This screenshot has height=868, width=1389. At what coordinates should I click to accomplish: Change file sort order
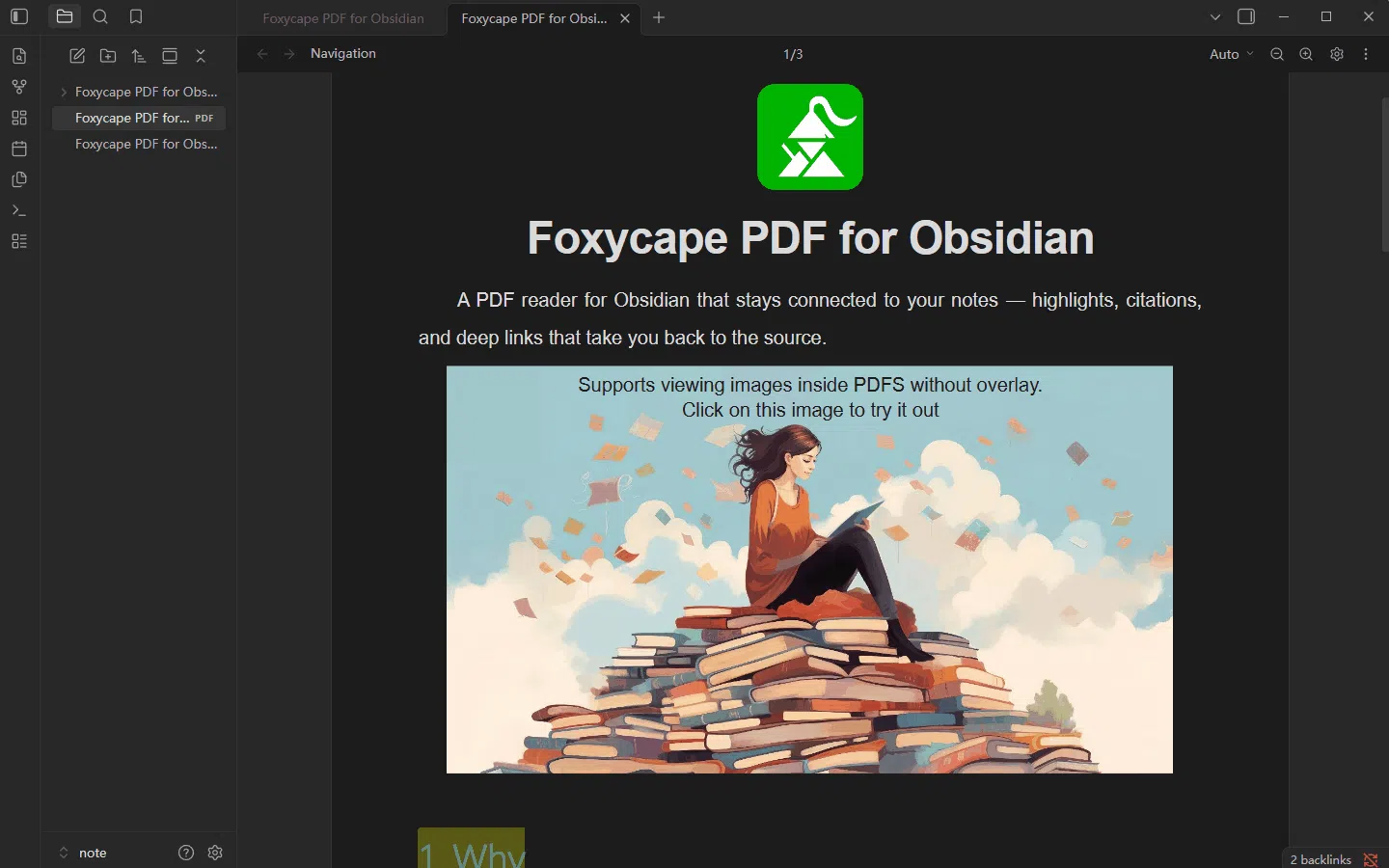pyautogui.click(x=139, y=56)
